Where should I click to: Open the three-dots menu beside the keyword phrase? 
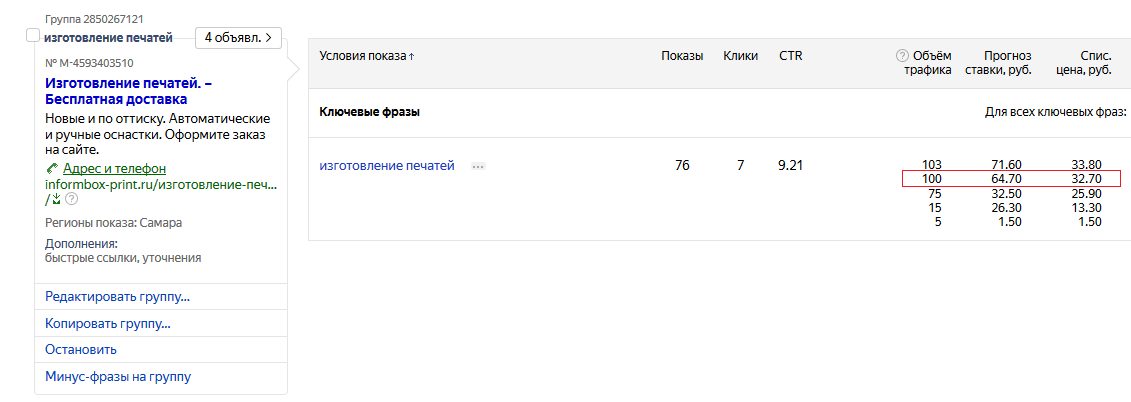[478, 166]
